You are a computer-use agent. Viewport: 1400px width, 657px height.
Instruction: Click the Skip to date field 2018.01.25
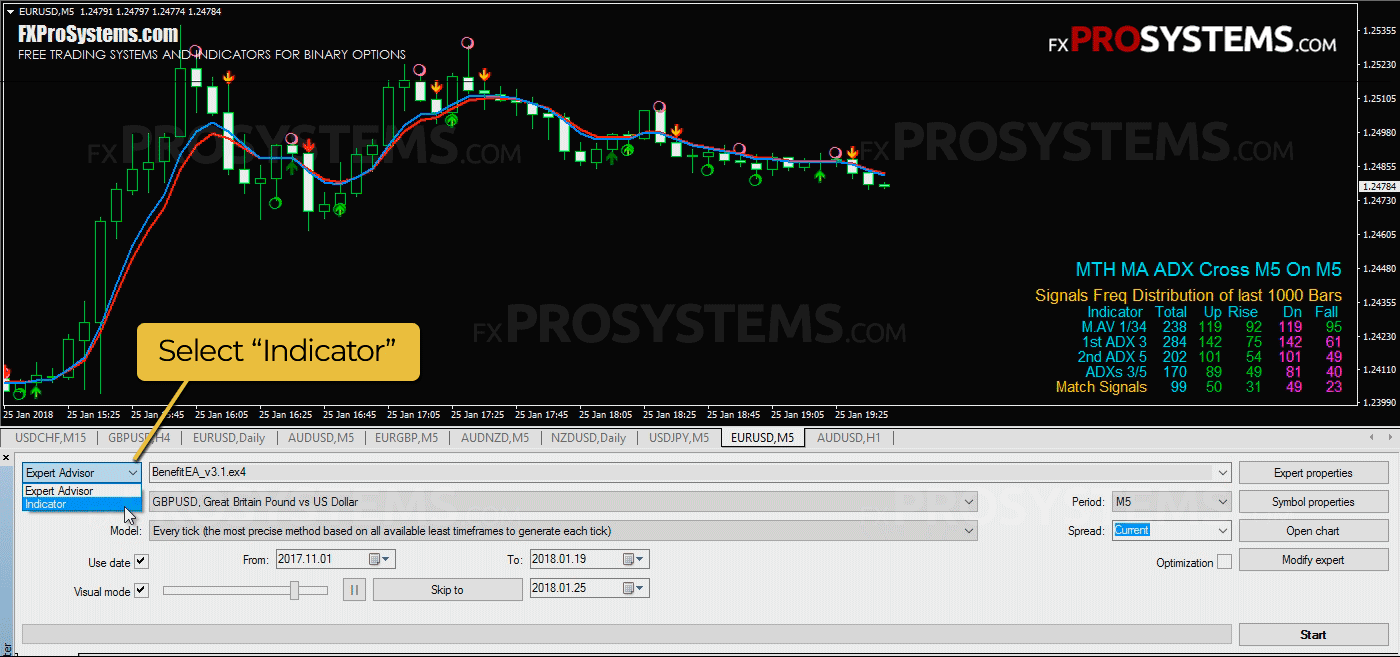tap(589, 589)
